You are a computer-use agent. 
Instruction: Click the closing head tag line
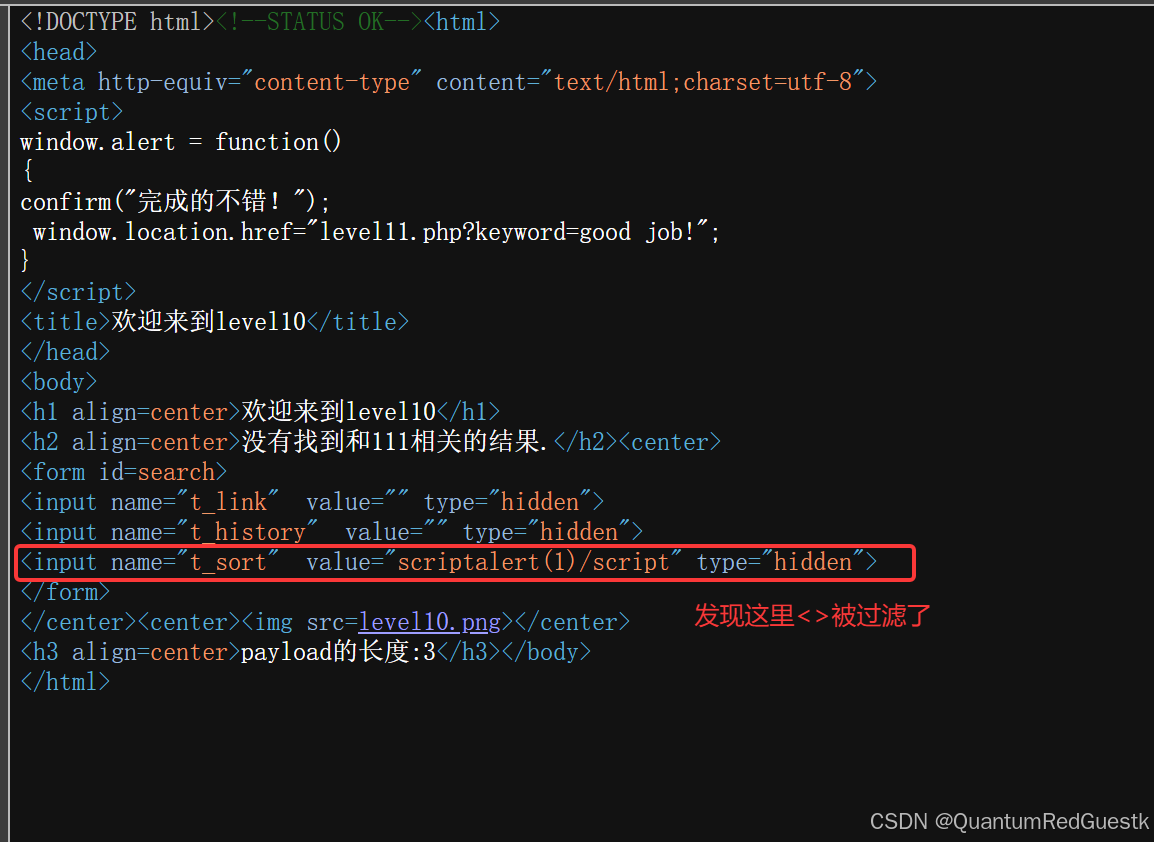point(66,353)
